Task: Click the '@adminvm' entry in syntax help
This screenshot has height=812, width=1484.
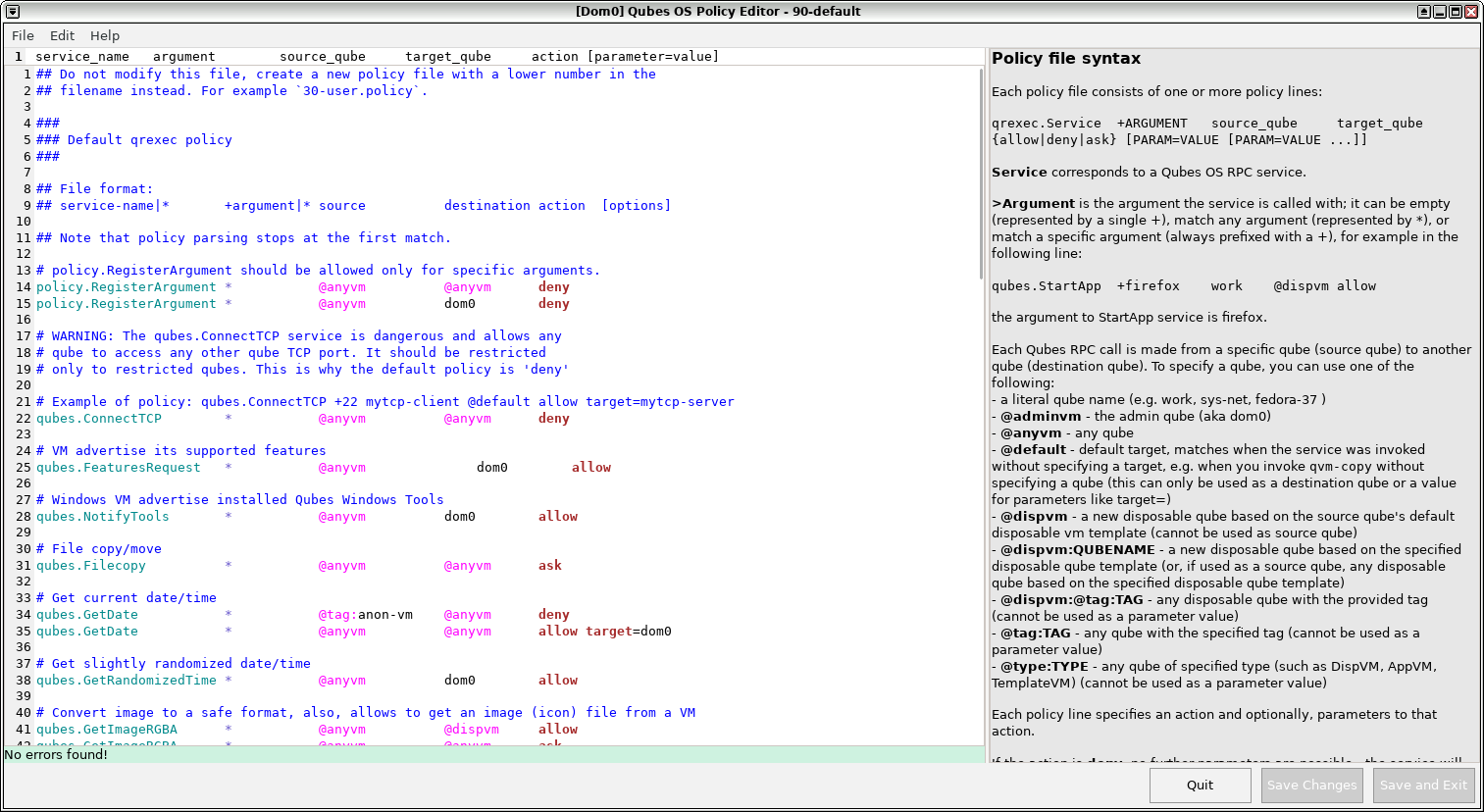Action: (x=1041, y=416)
